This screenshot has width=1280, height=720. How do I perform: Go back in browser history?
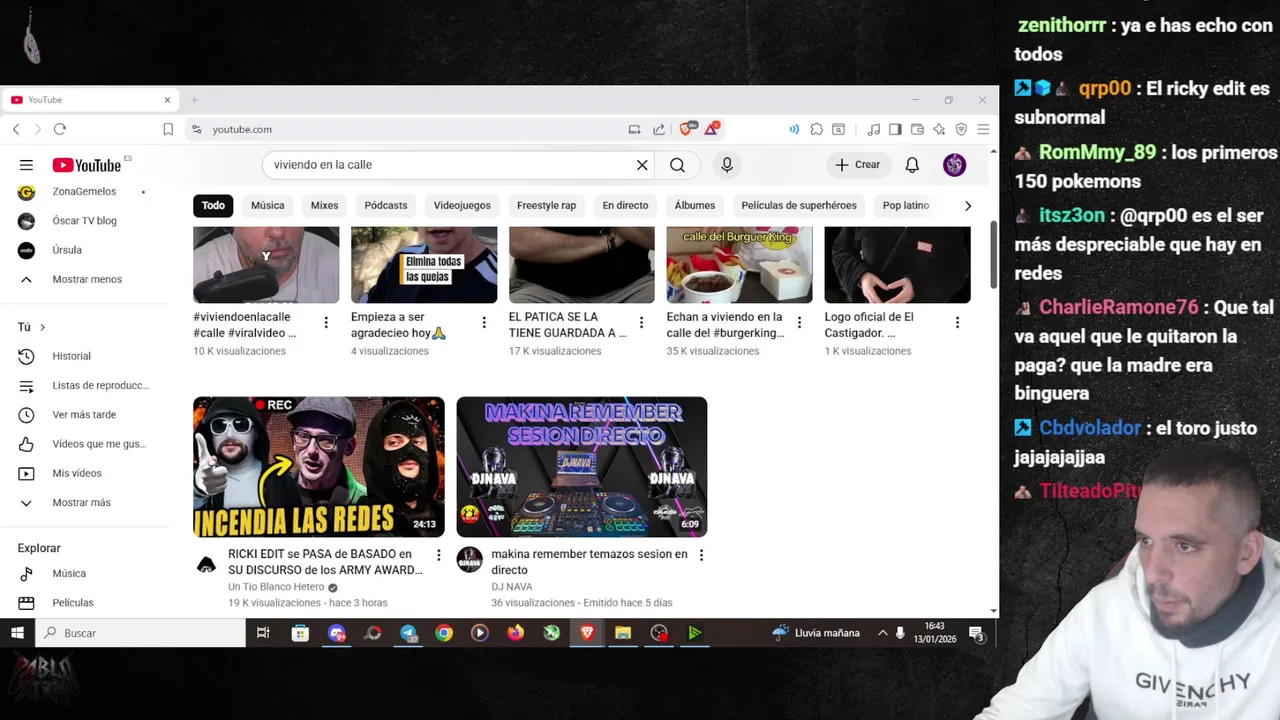click(x=16, y=129)
